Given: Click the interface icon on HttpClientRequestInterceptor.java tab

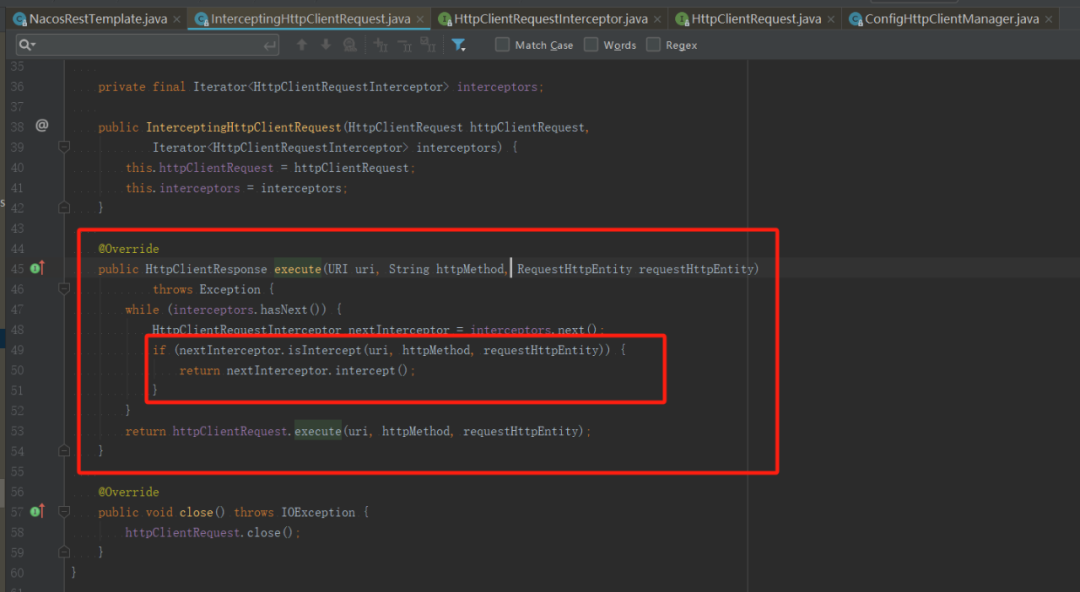Looking at the screenshot, I should point(445,19).
